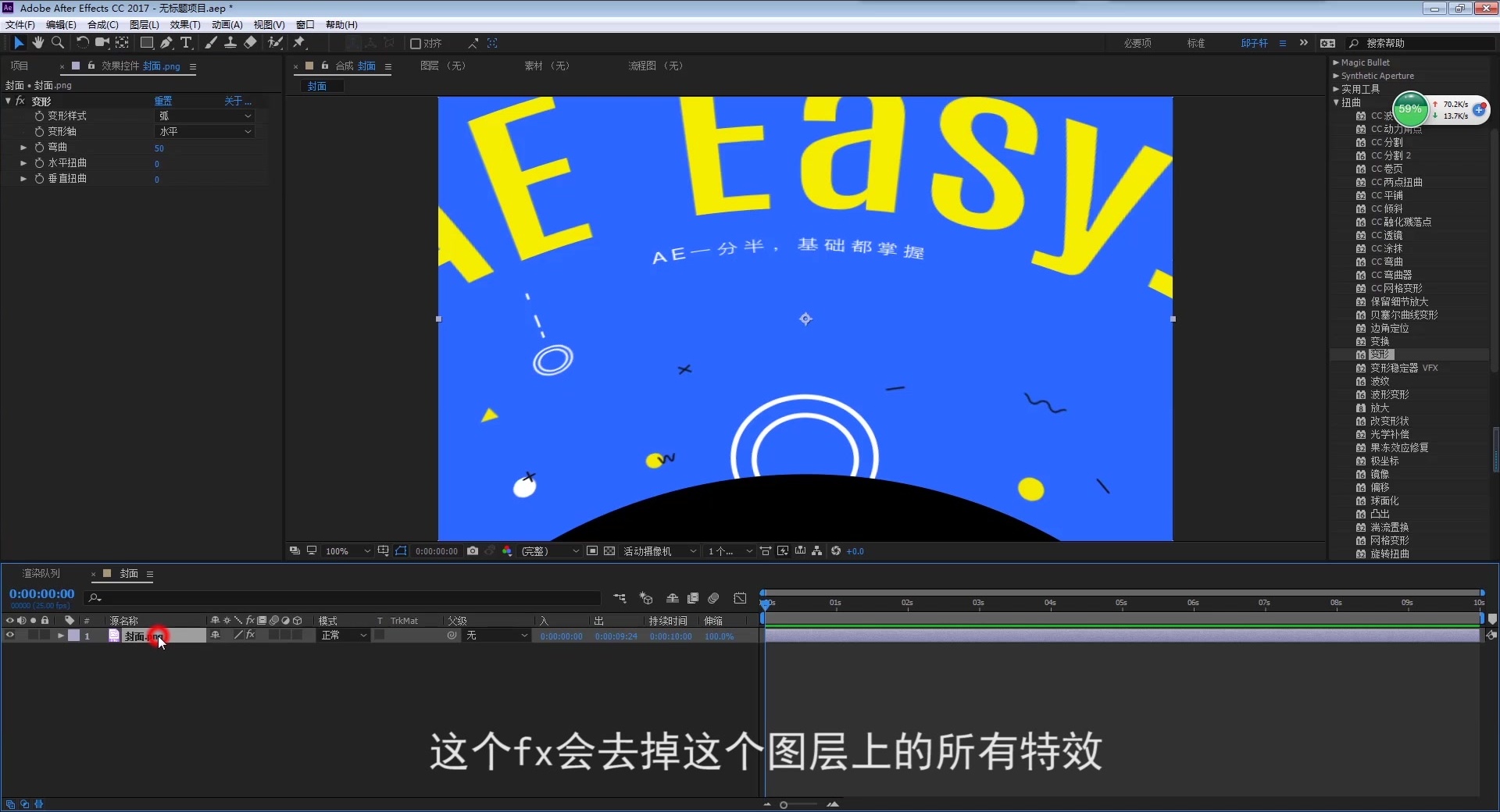The width and height of the screenshot is (1500, 812).
Task: Select the Pen tool
Action: [x=166, y=43]
